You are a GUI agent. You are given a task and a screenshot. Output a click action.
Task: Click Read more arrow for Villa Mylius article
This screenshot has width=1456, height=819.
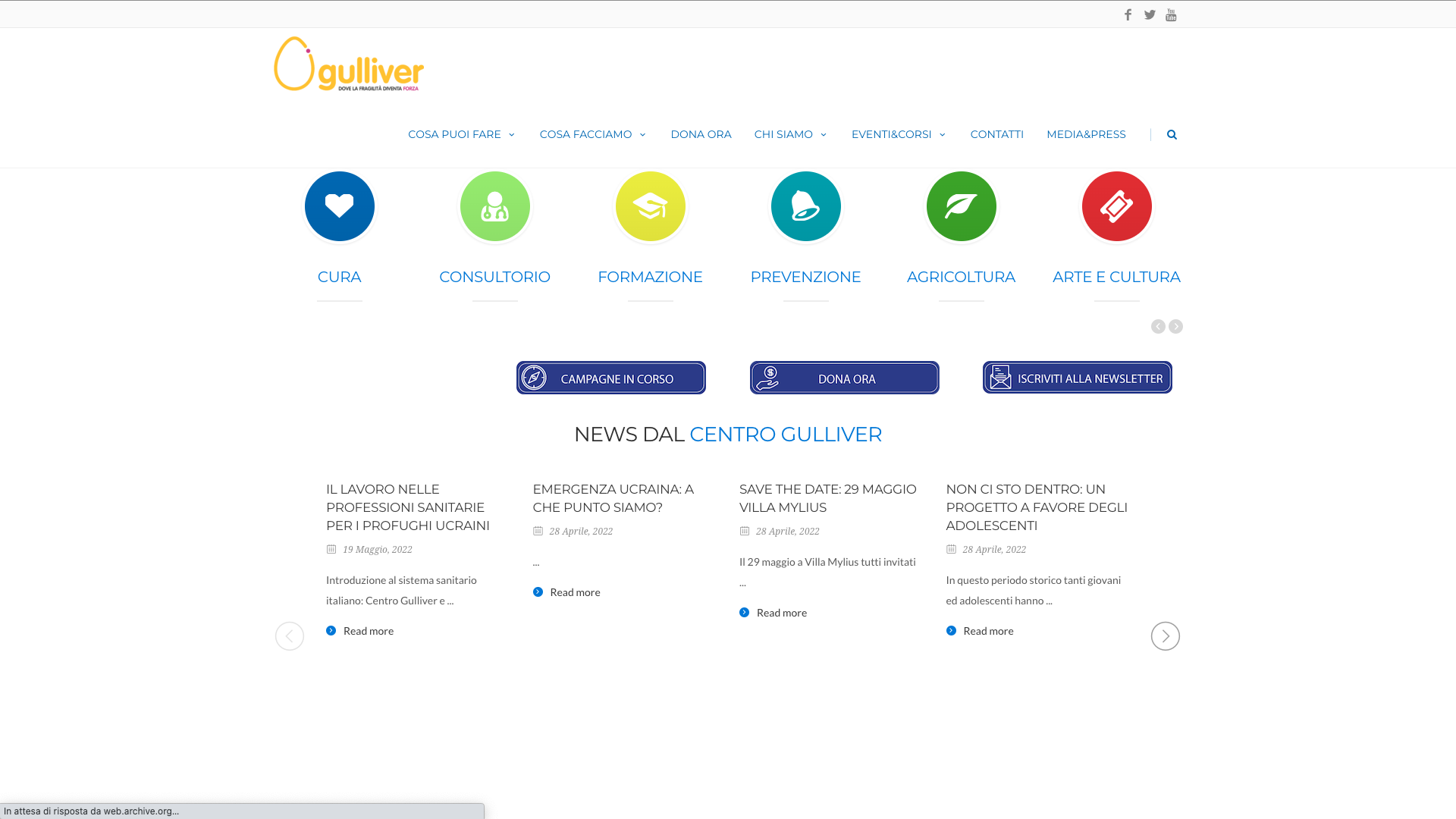point(744,613)
